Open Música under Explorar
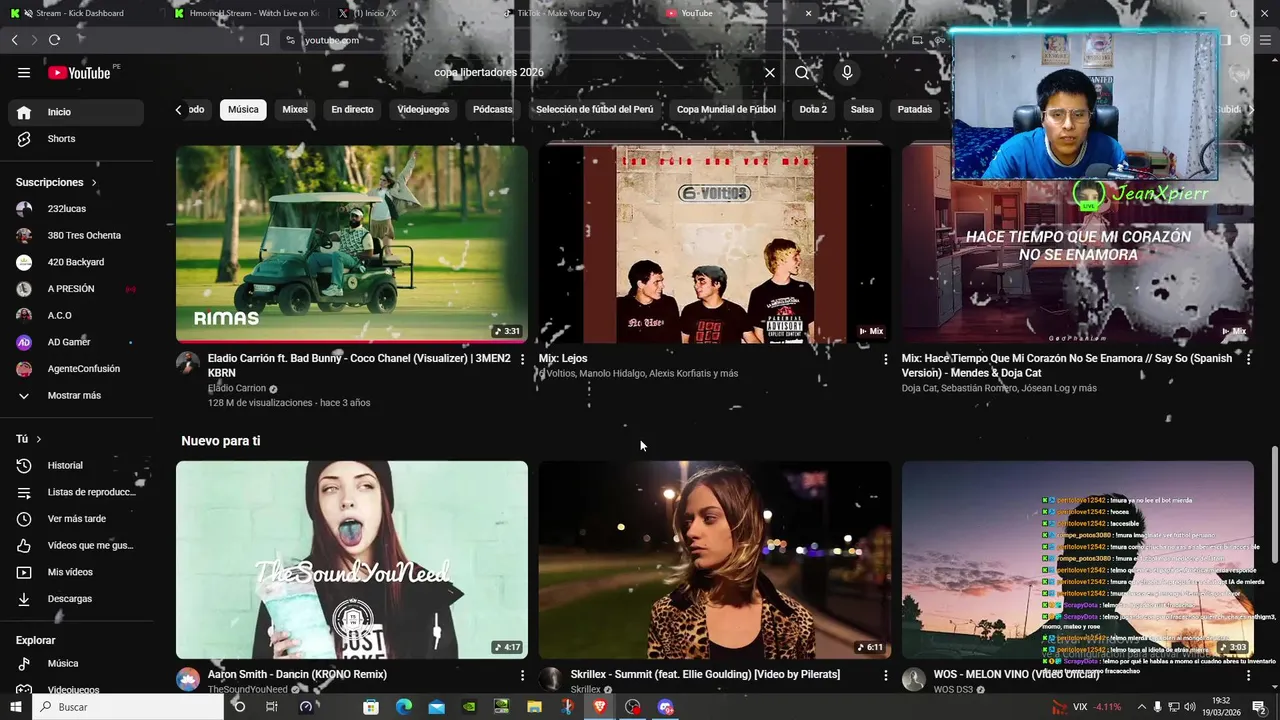Image resolution: width=1280 pixels, height=720 pixels. [x=76, y=663]
